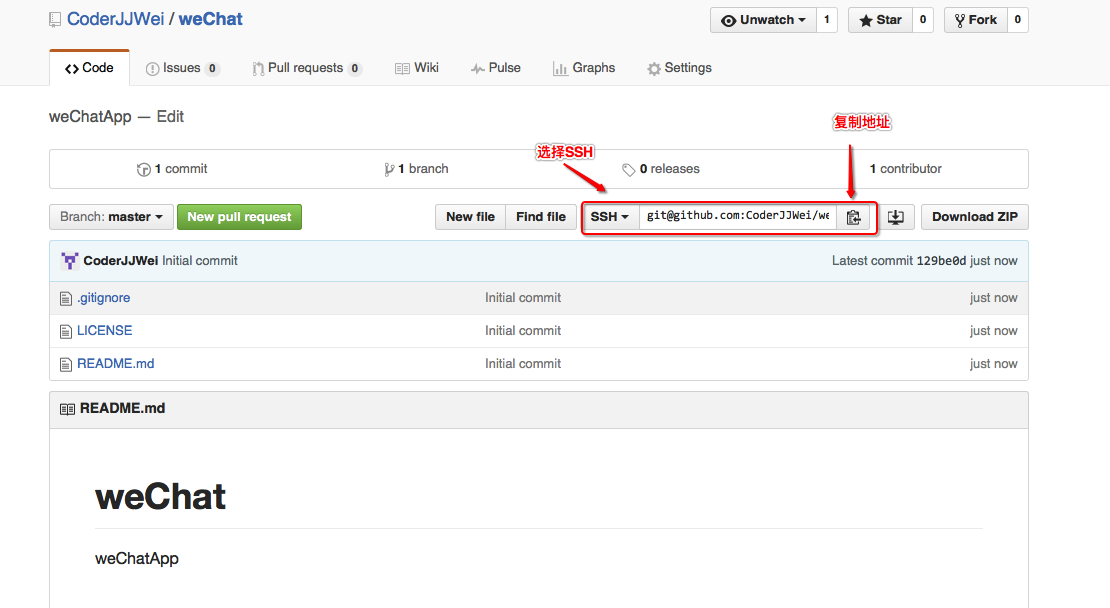Click the Find file button
1110x608 pixels.
541,217
